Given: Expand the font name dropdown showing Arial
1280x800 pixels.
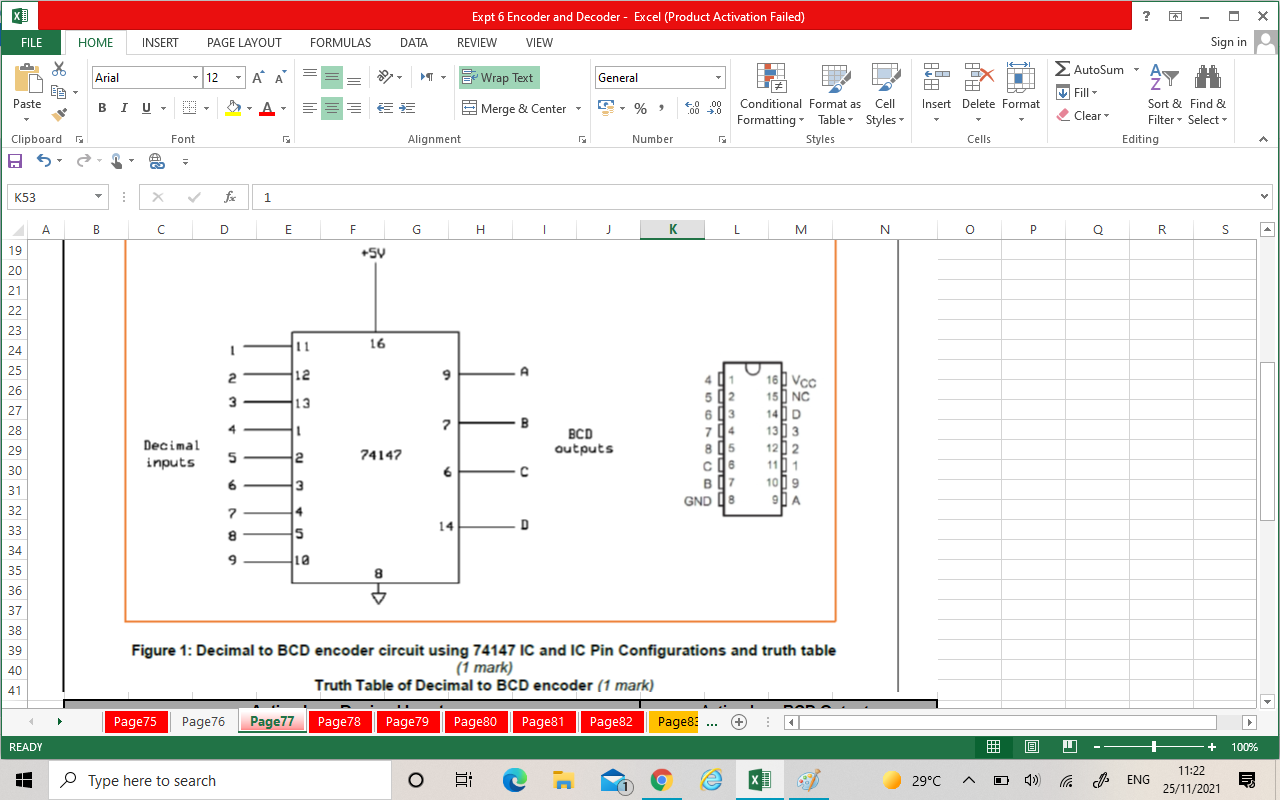Looking at the screenshot, I should [x=195, y=78].
